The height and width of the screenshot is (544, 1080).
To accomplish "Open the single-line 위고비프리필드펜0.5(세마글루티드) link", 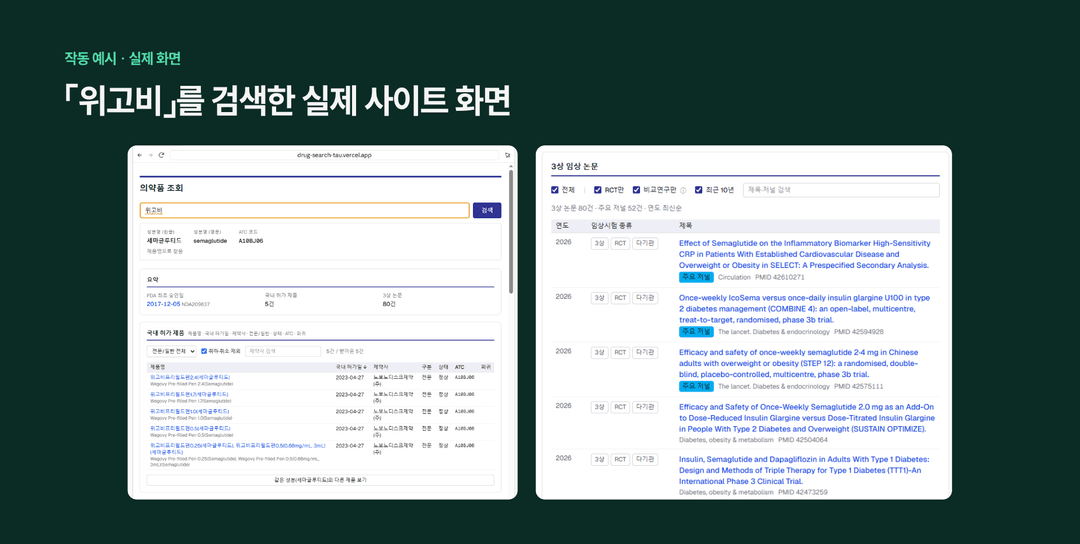I will pos(190,428).
